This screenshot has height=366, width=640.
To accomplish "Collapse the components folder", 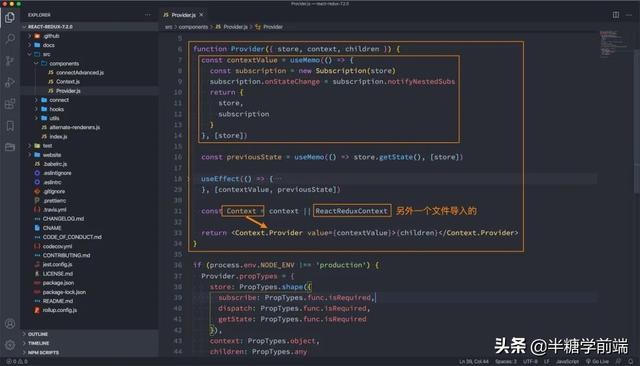I will (x=90, y=63).
